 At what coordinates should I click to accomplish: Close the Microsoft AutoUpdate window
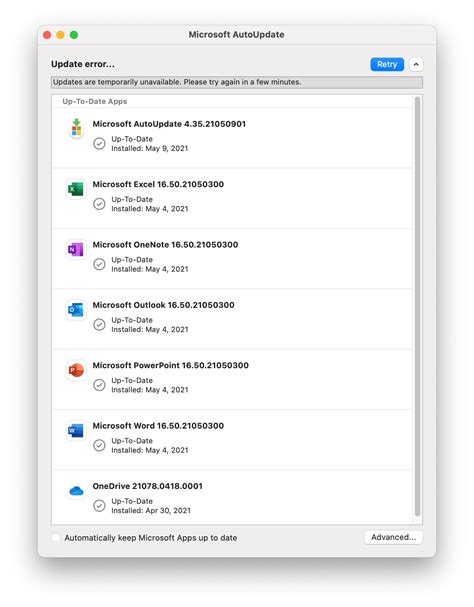click(47, 35)
